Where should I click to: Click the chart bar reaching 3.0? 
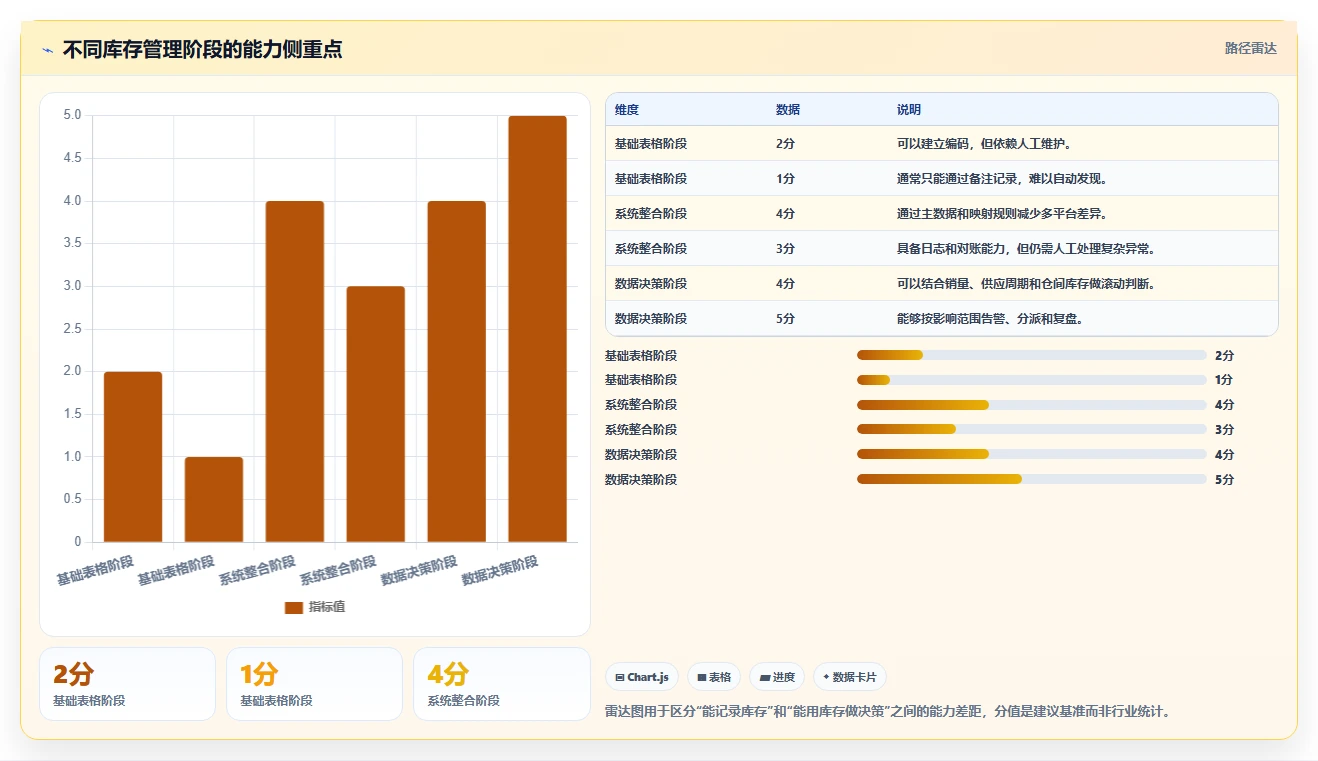pyautogui.click(x=376, y=414)
